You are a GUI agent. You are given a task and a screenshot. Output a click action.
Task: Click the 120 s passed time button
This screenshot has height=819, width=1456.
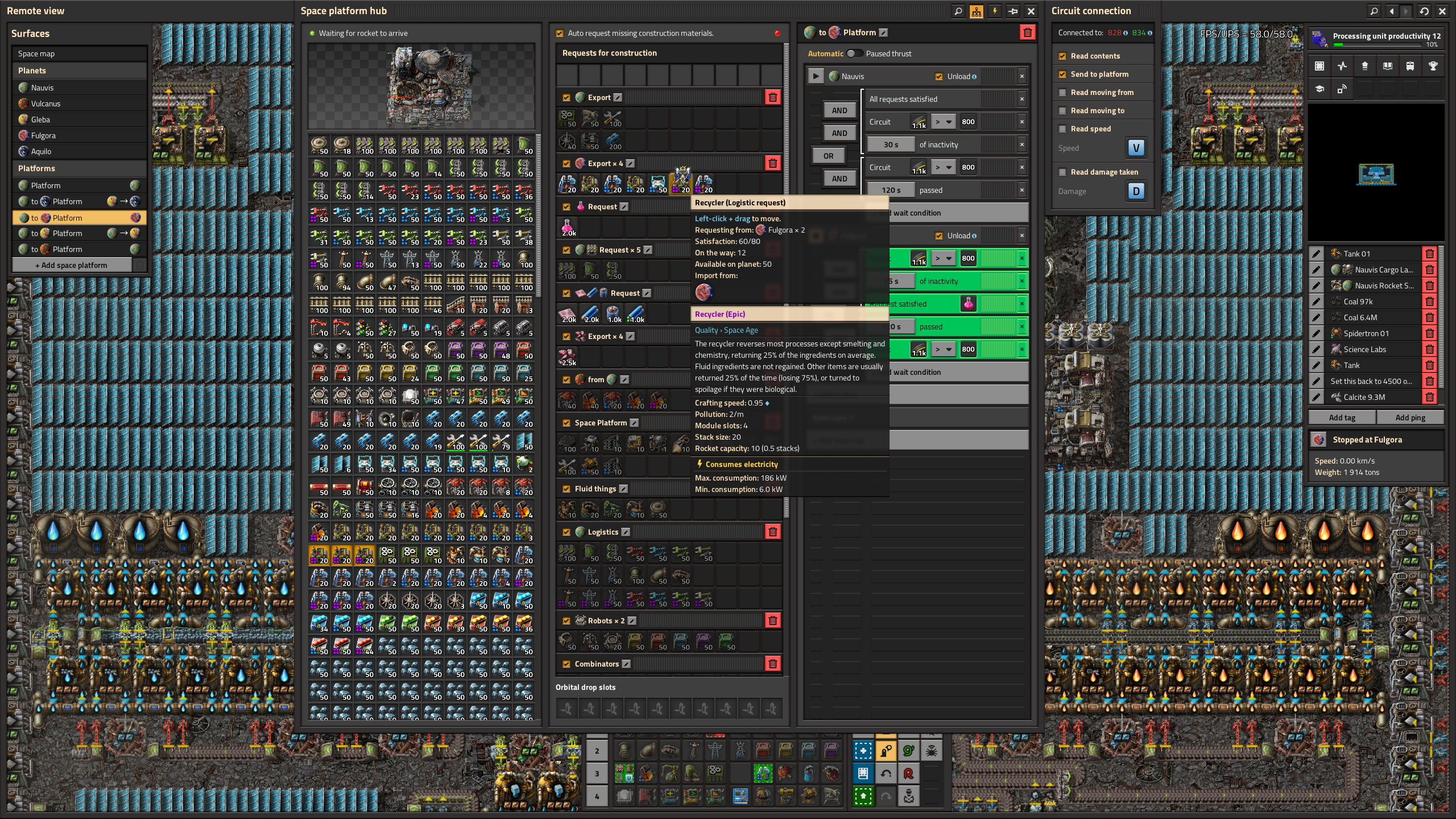pyautogui.click(x=891, y=190)
